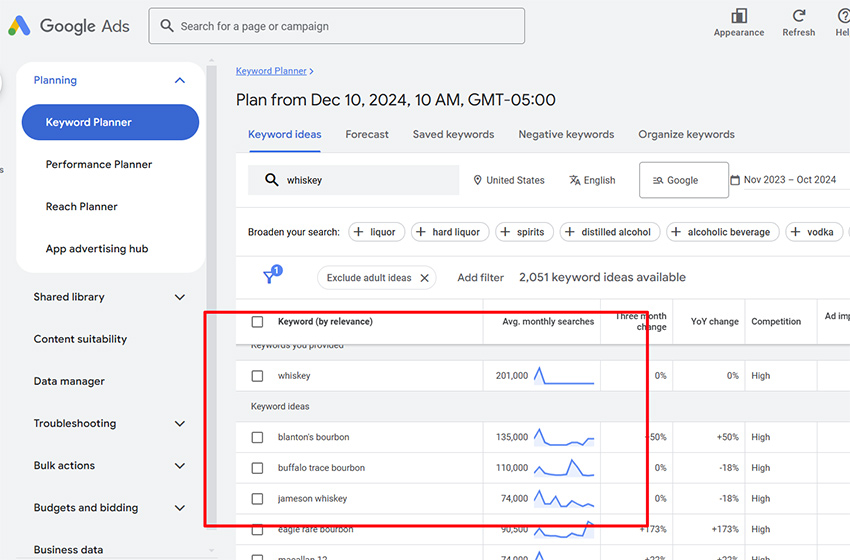Click the language icon next to English

tap(574, 181)
